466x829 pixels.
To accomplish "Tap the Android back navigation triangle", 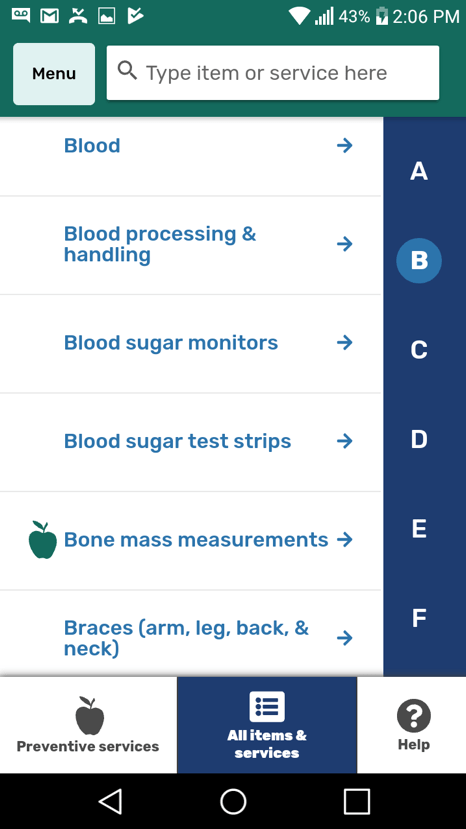I will tap(111, 801).
